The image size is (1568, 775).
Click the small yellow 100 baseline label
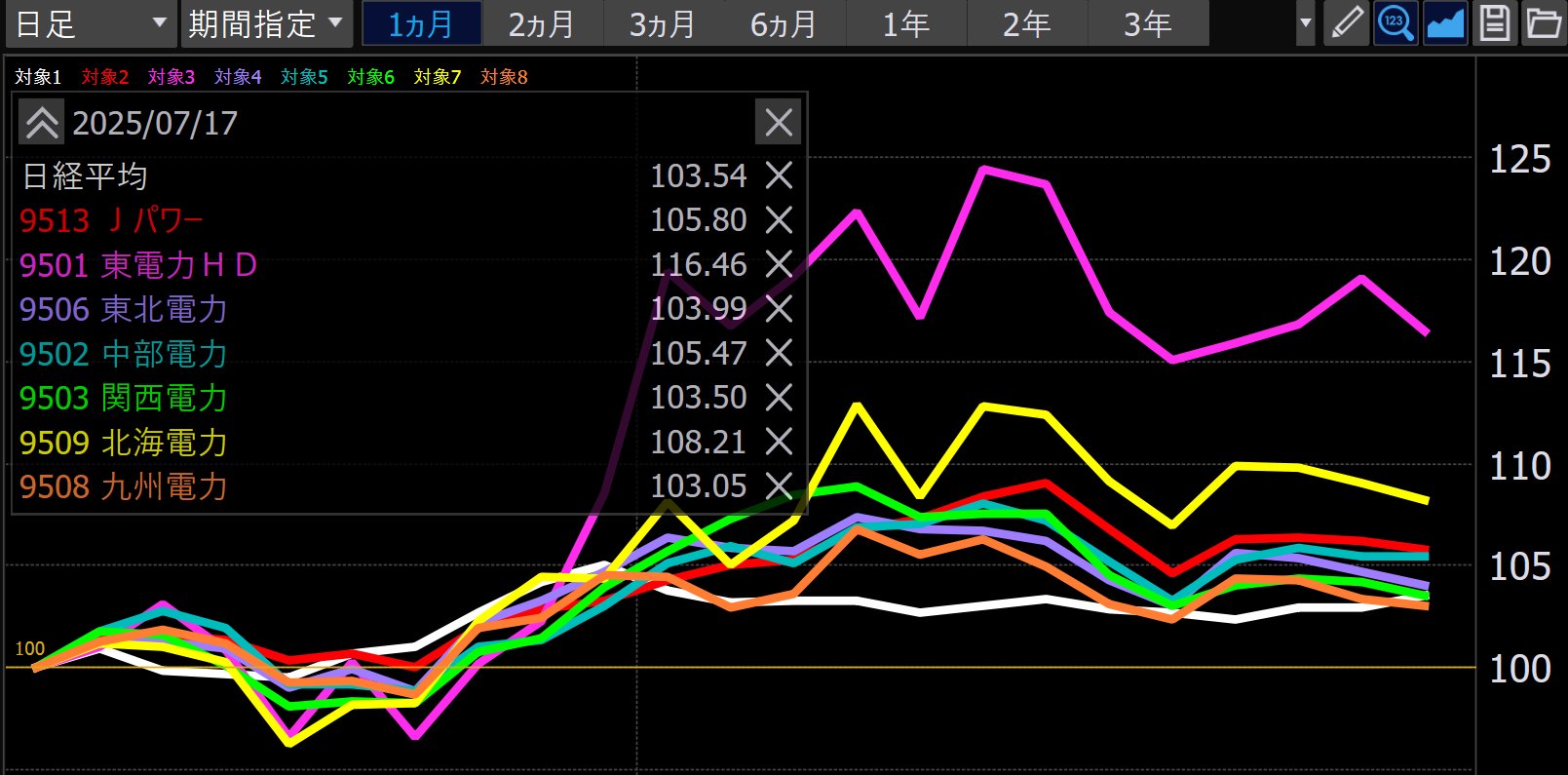click(x=29, y=649)
